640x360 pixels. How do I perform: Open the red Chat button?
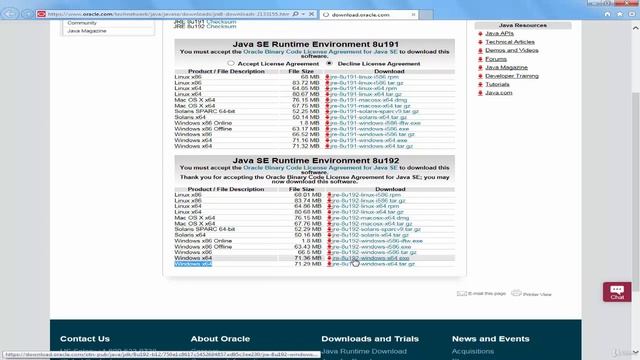point(617,292)
